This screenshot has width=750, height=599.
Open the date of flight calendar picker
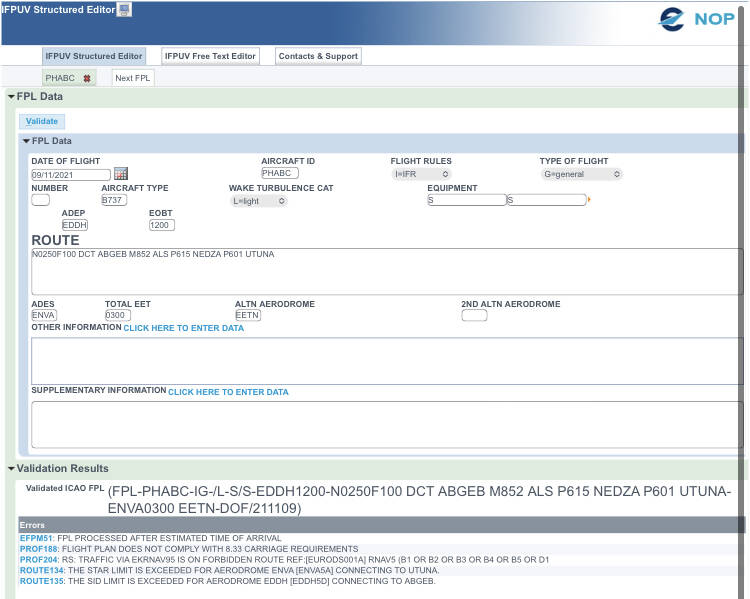pos(121,174)
